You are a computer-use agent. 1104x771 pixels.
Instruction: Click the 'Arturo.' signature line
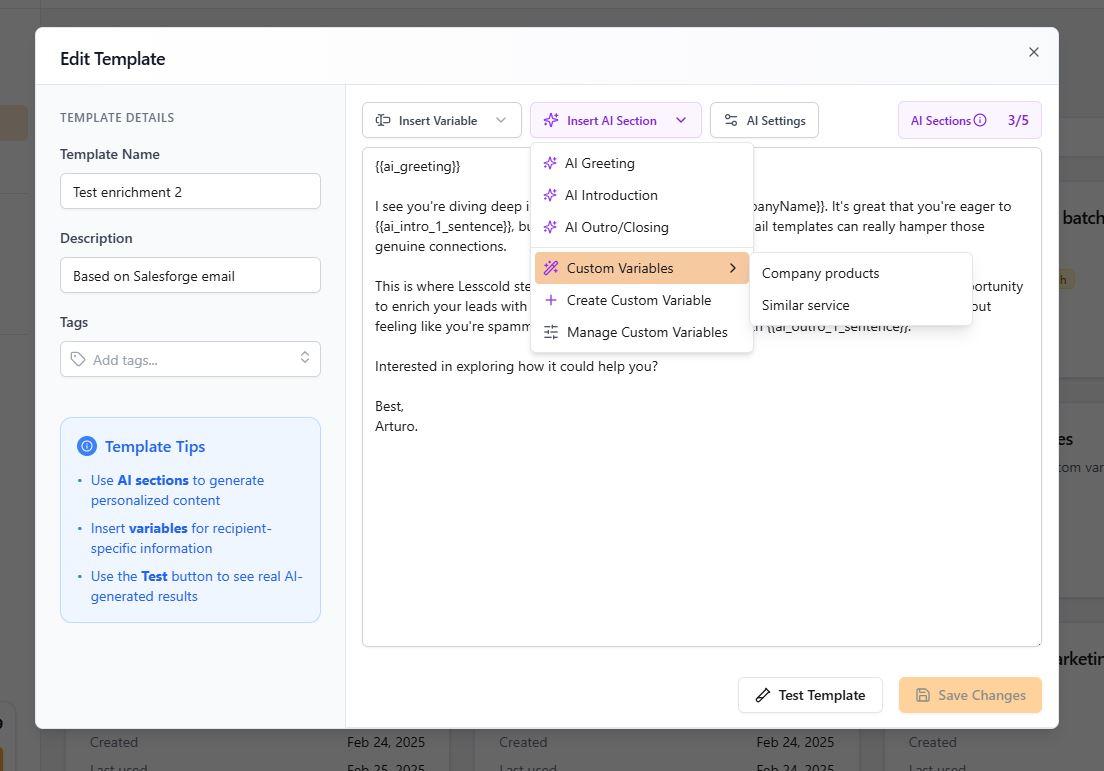click(x=396, y=426)
